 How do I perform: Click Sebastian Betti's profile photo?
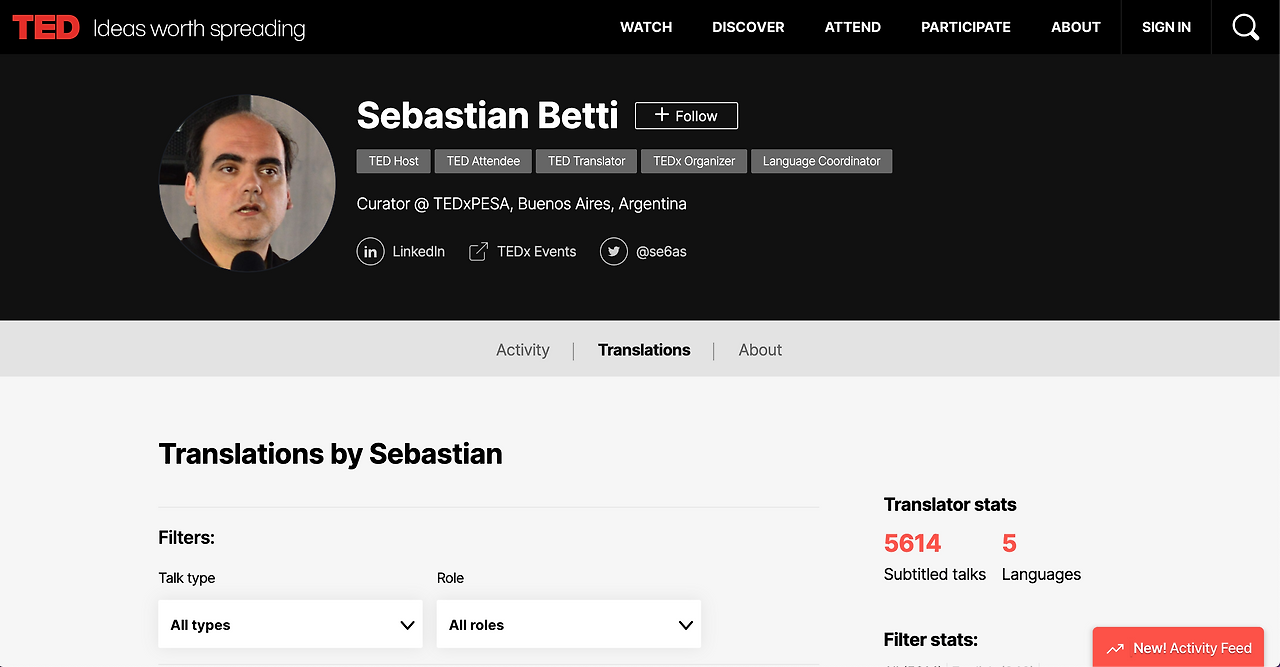click(247, 183)
